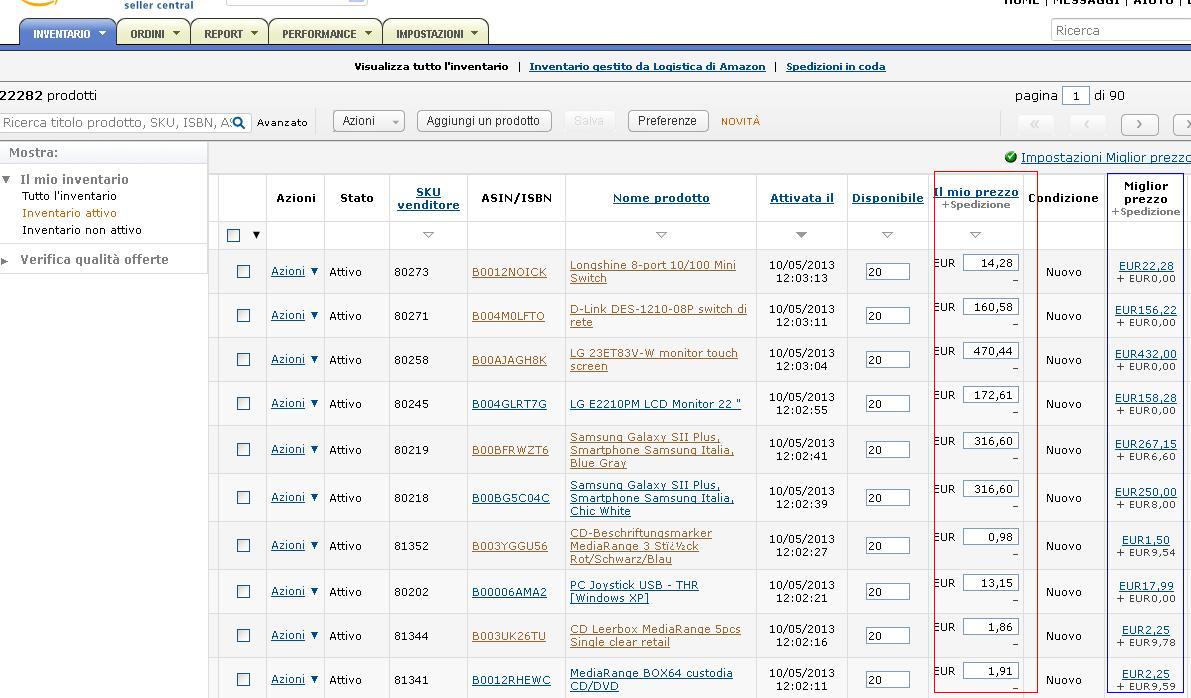Open the Azioni dropdown in toolbar
Screen dimensions: 1191x698
pos(369,121)
